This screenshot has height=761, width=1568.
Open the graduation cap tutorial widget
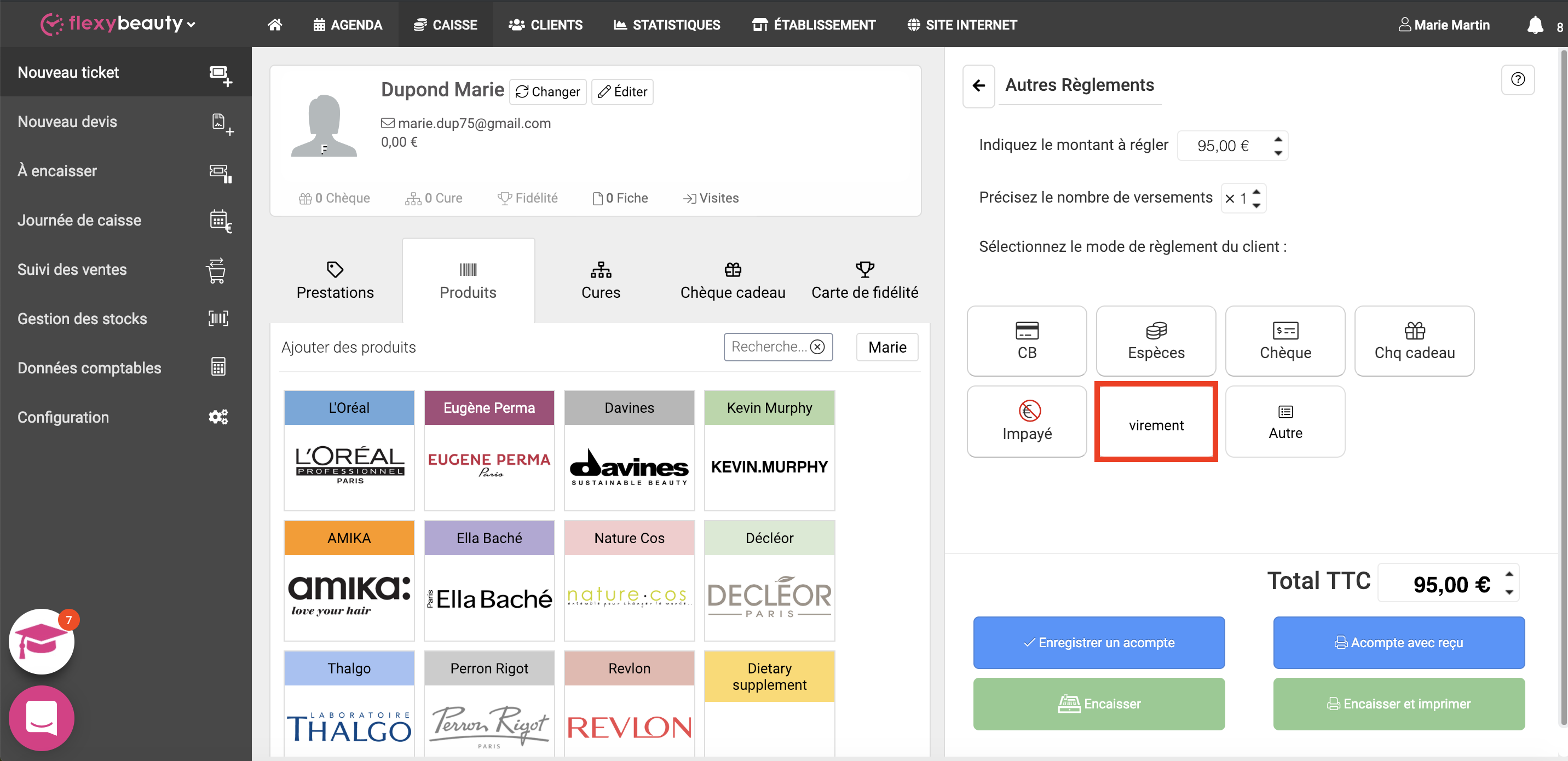42,641
